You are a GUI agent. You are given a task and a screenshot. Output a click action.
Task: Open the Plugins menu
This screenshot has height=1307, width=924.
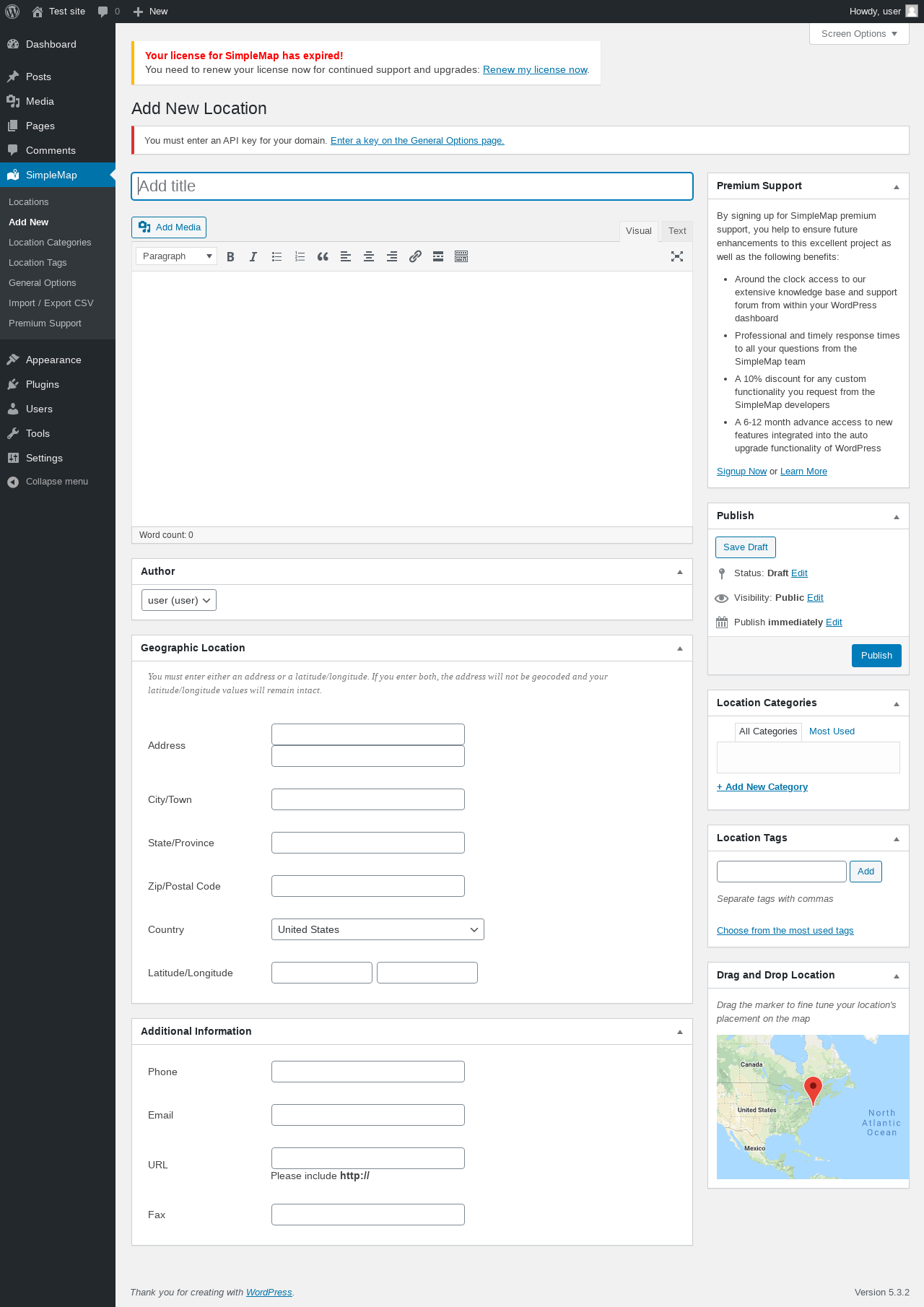[58, 384]
